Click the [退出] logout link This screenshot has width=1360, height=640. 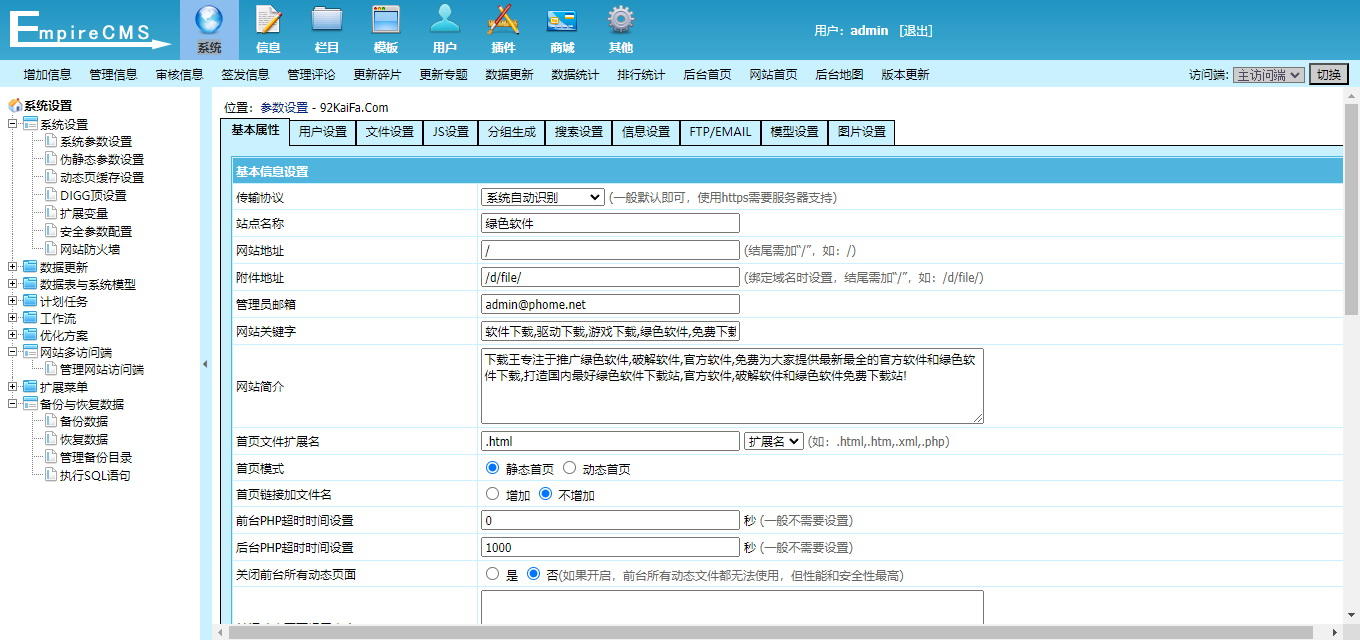click(915, 31)
